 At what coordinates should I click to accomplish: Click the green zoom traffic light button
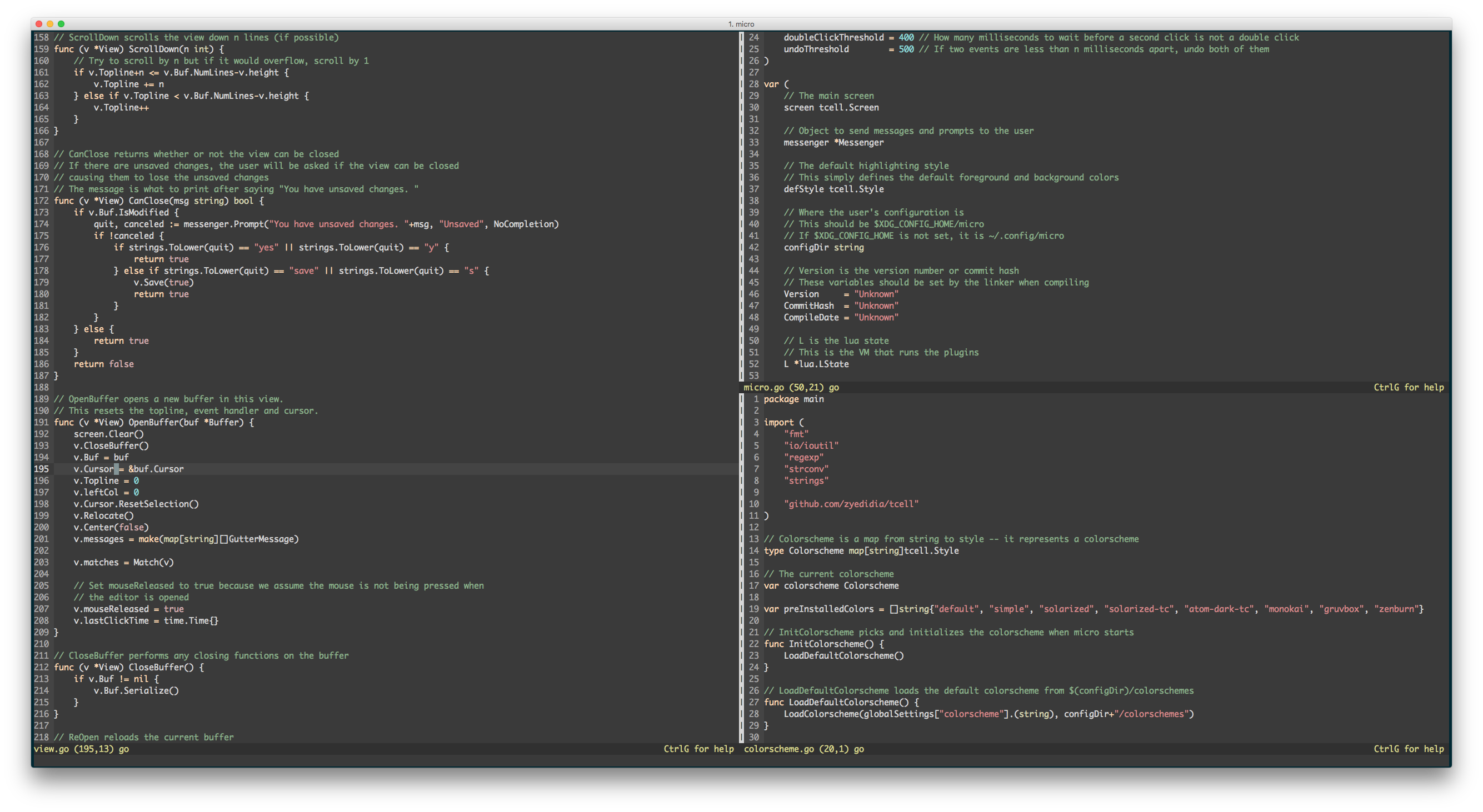pos(61,24)
